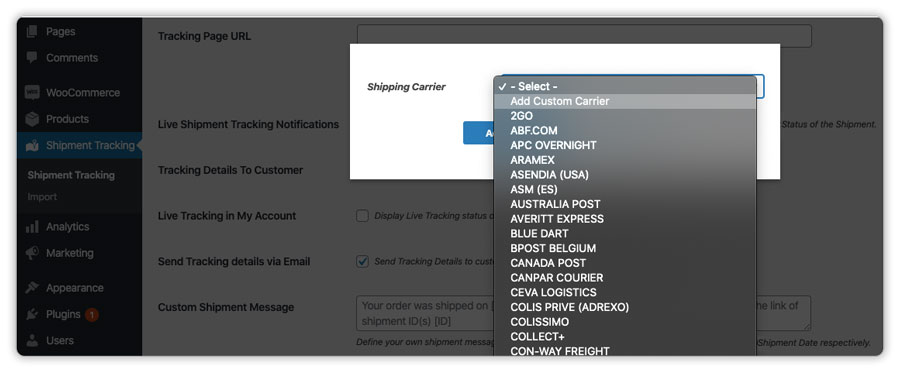Click the Marketing megaphone icon

click(32, 253)
